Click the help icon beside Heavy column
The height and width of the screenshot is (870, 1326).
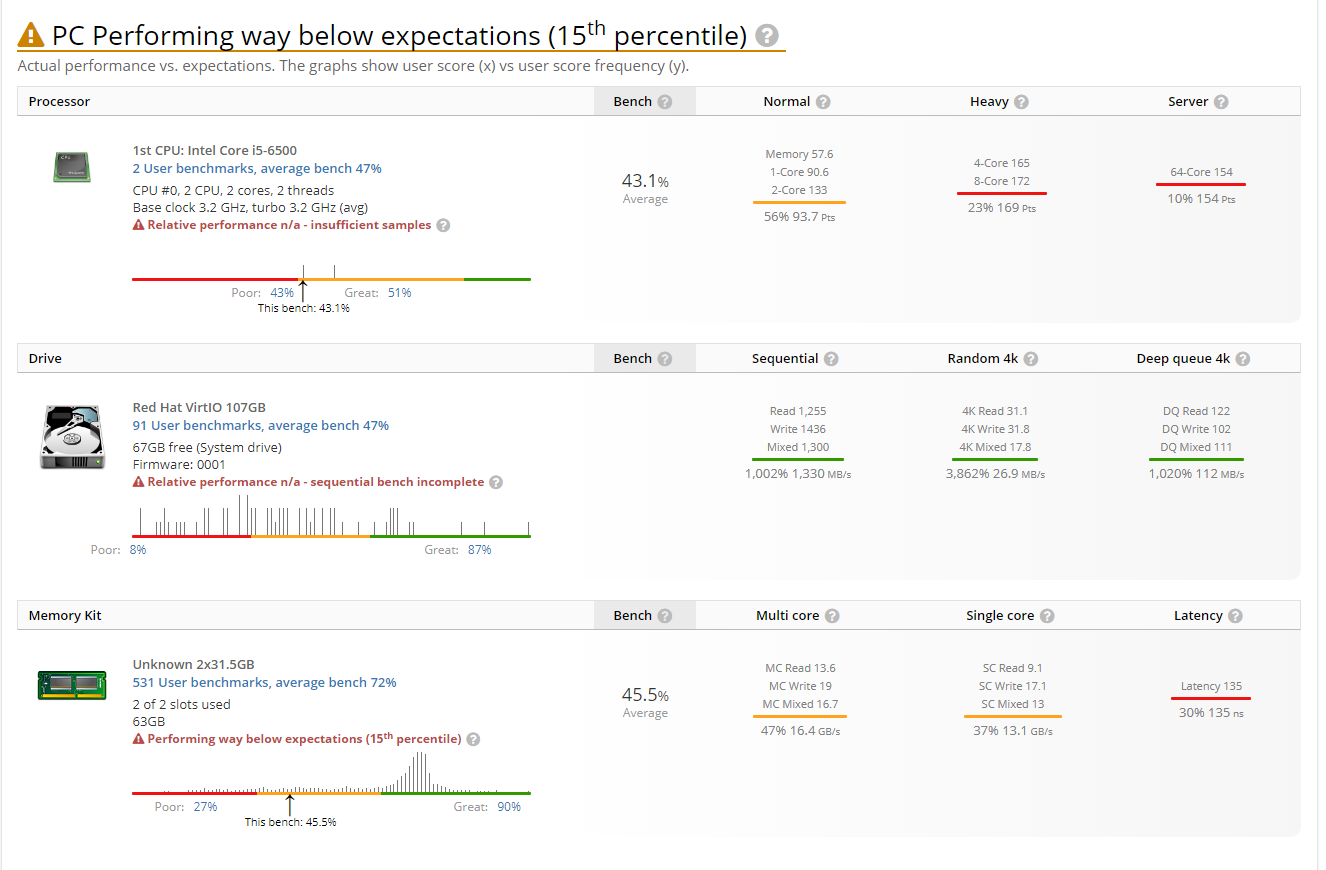coord(1021,102)
